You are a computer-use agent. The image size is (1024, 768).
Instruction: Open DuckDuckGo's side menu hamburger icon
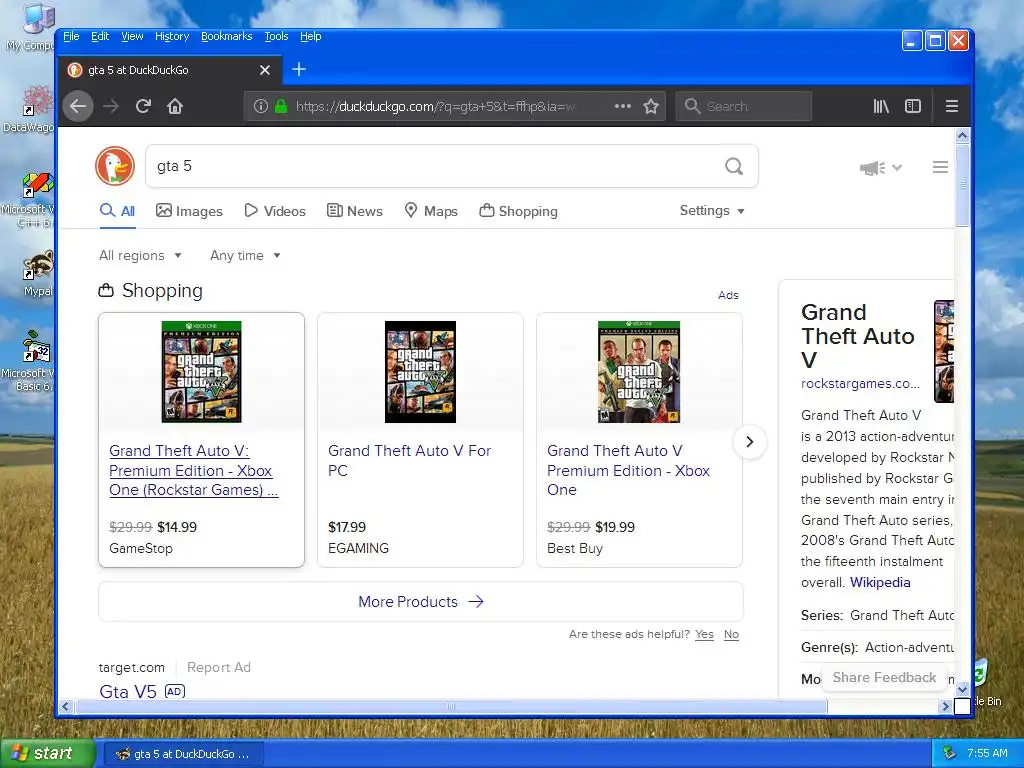[x=940, y=167]
